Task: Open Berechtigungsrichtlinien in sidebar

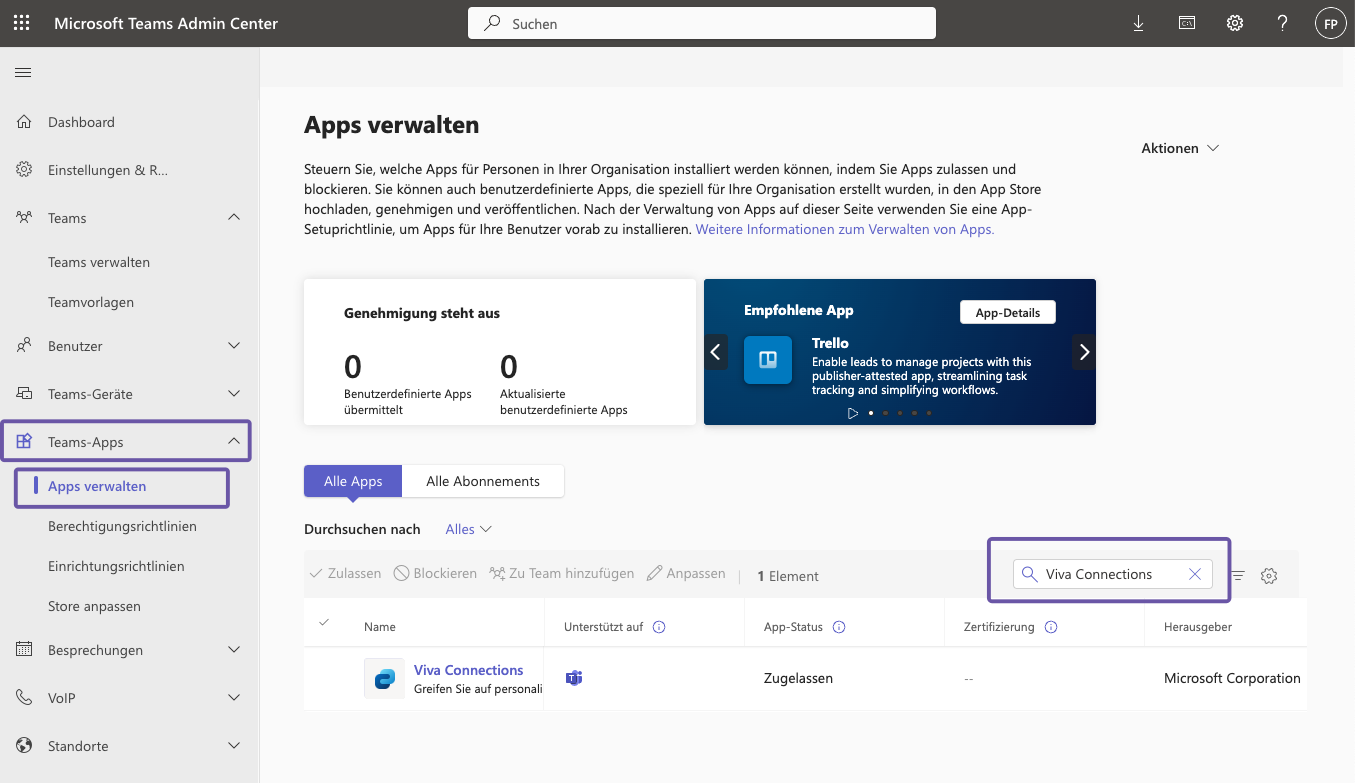Action: click(122, 526)
